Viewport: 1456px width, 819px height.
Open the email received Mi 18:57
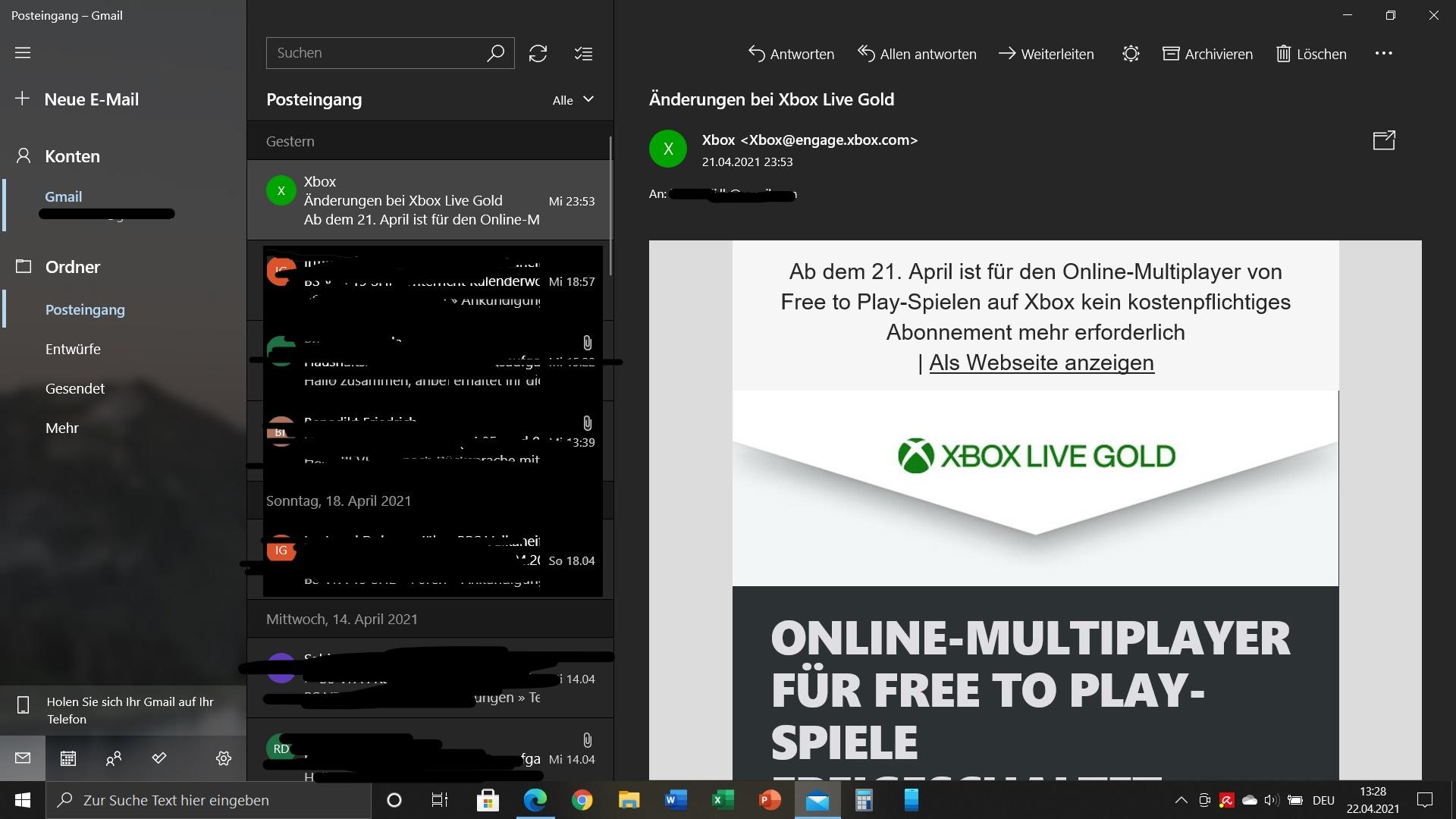pos(430,281)
